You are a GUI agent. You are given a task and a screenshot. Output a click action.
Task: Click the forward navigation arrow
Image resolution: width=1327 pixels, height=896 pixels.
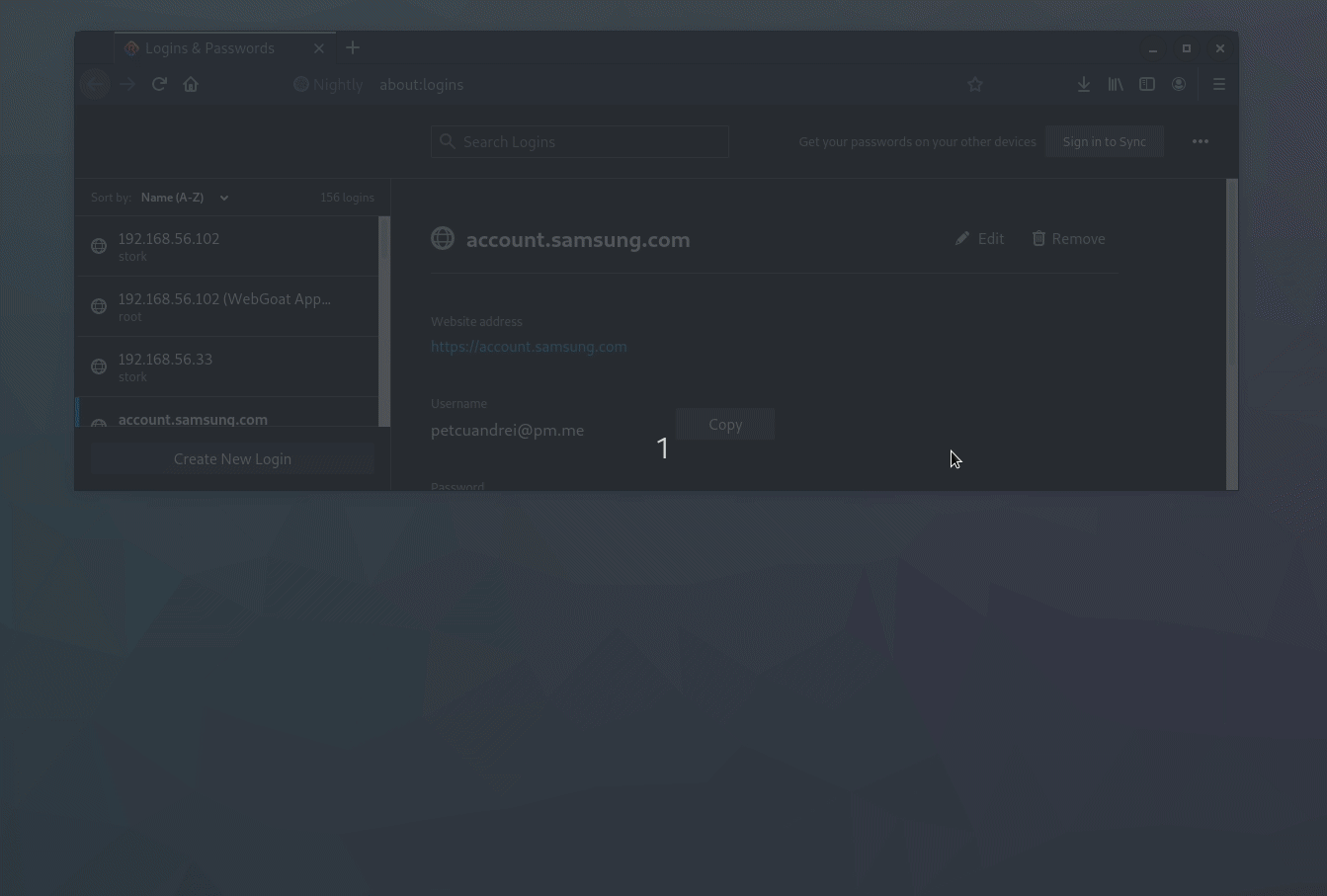tap(126, 84)
